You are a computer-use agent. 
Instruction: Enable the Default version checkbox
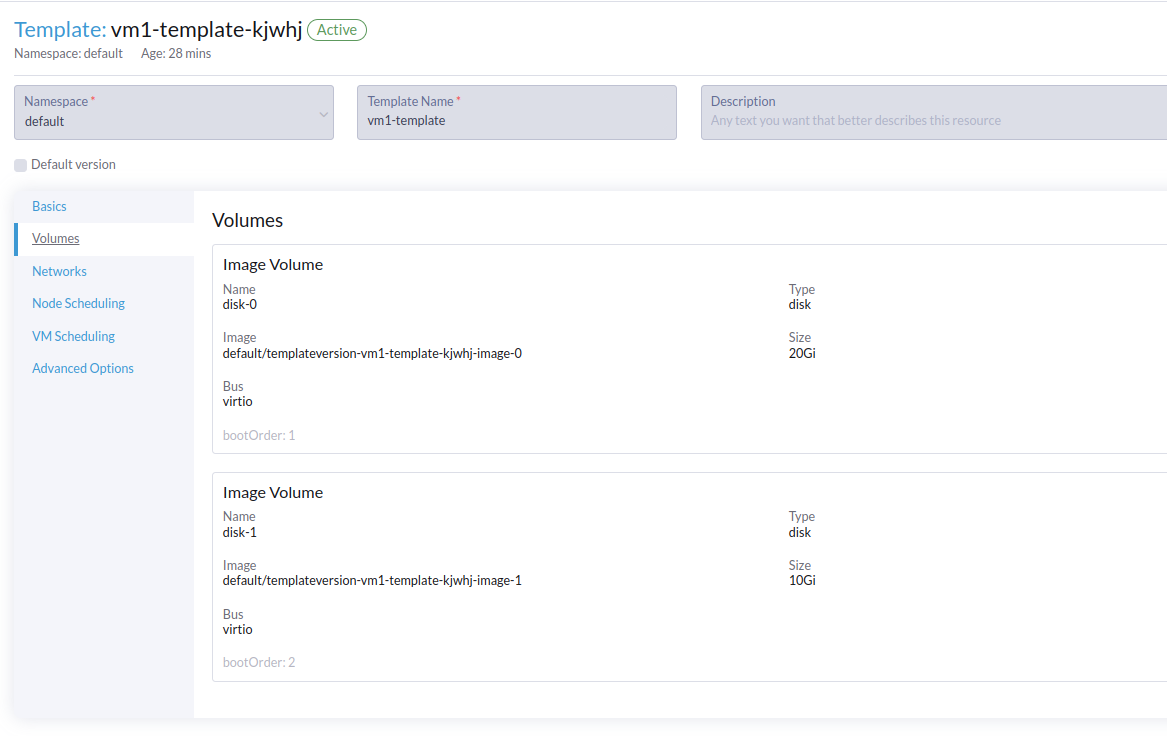[20, 164]
